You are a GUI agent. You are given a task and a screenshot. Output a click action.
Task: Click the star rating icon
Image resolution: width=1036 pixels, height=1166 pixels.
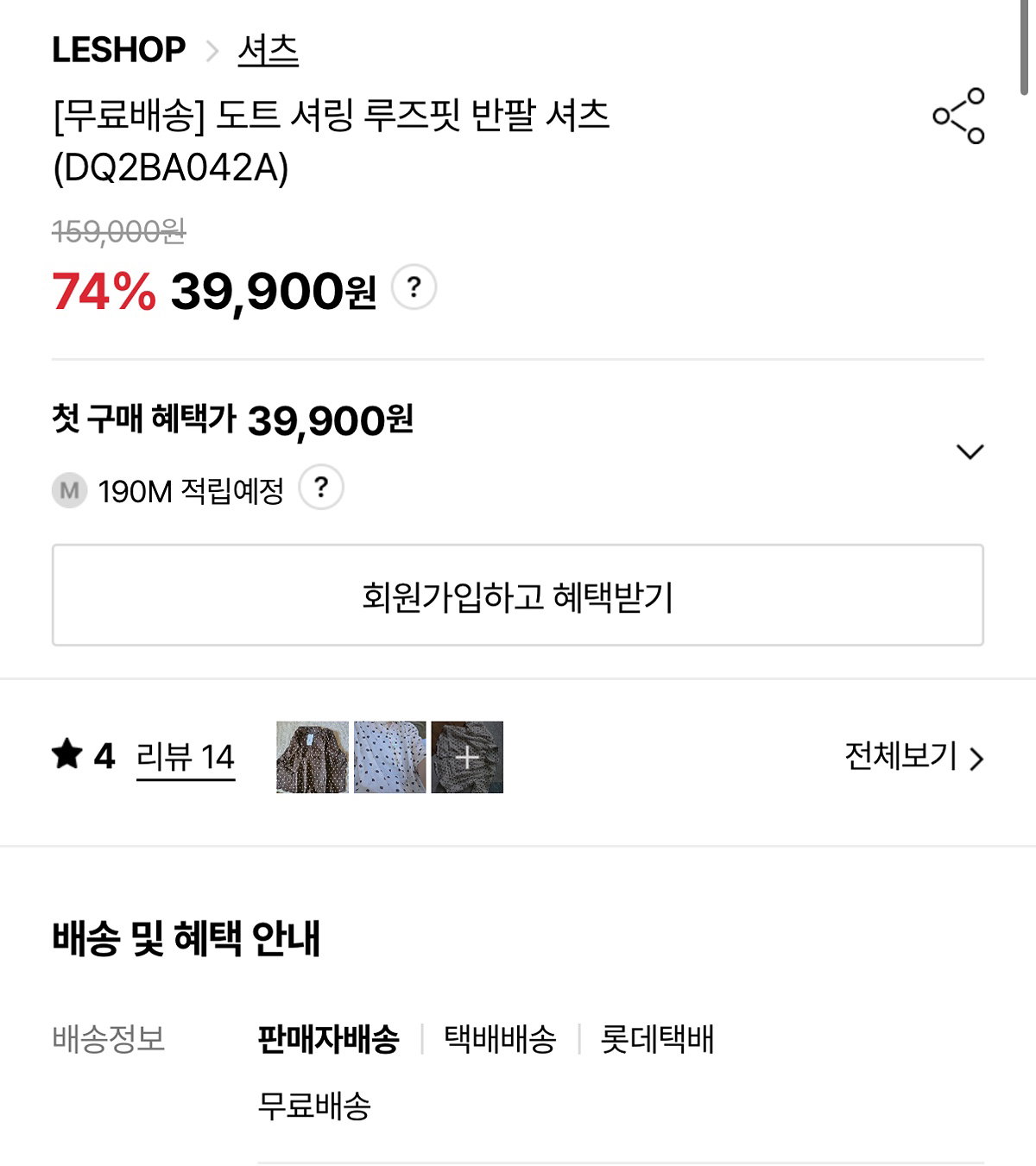(67, 755)
